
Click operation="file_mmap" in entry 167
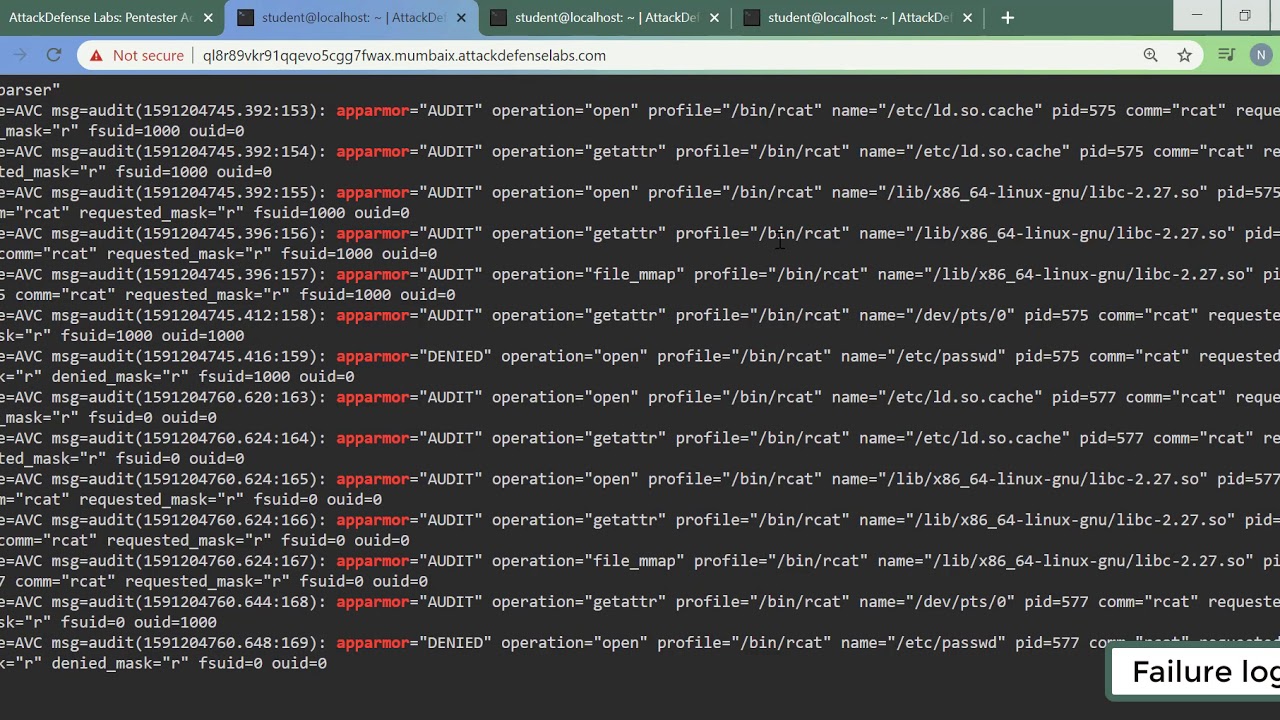pos(588,561)
